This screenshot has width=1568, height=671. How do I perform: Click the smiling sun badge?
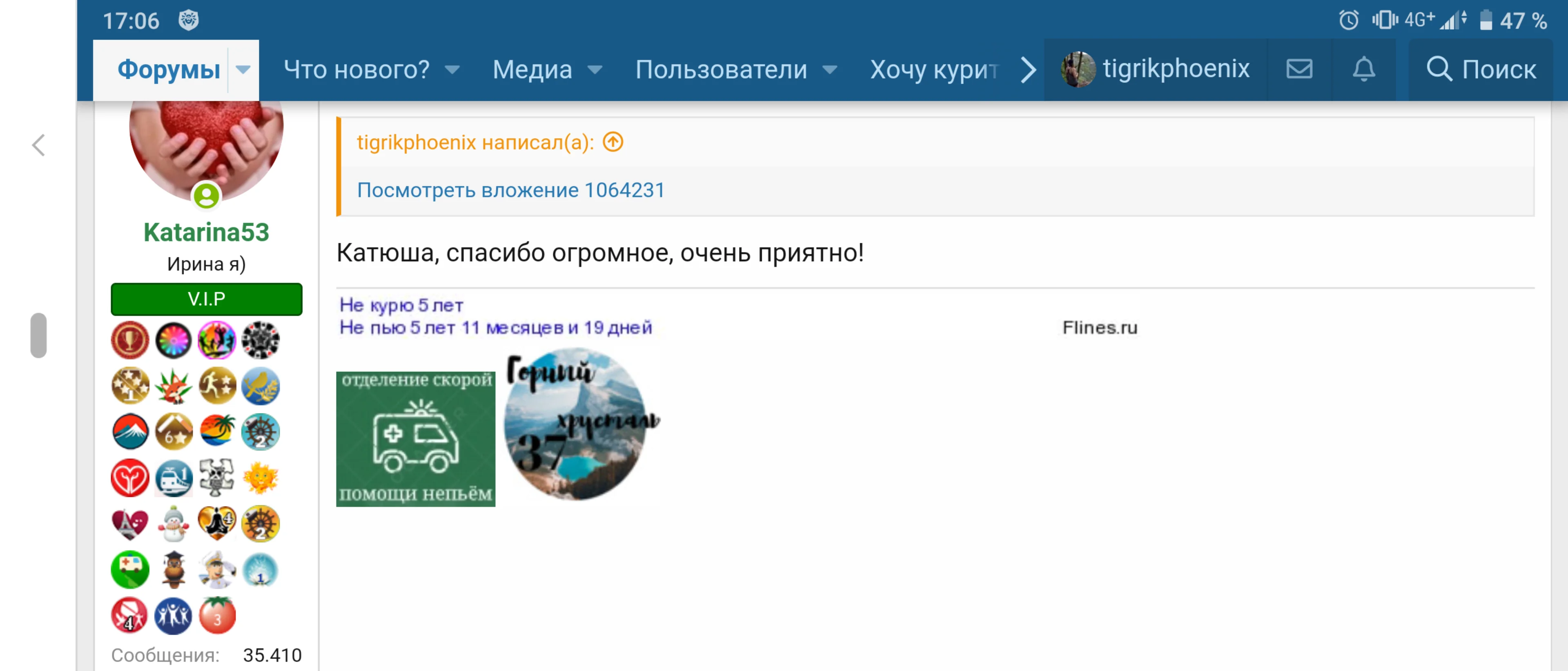coord(261,478)
